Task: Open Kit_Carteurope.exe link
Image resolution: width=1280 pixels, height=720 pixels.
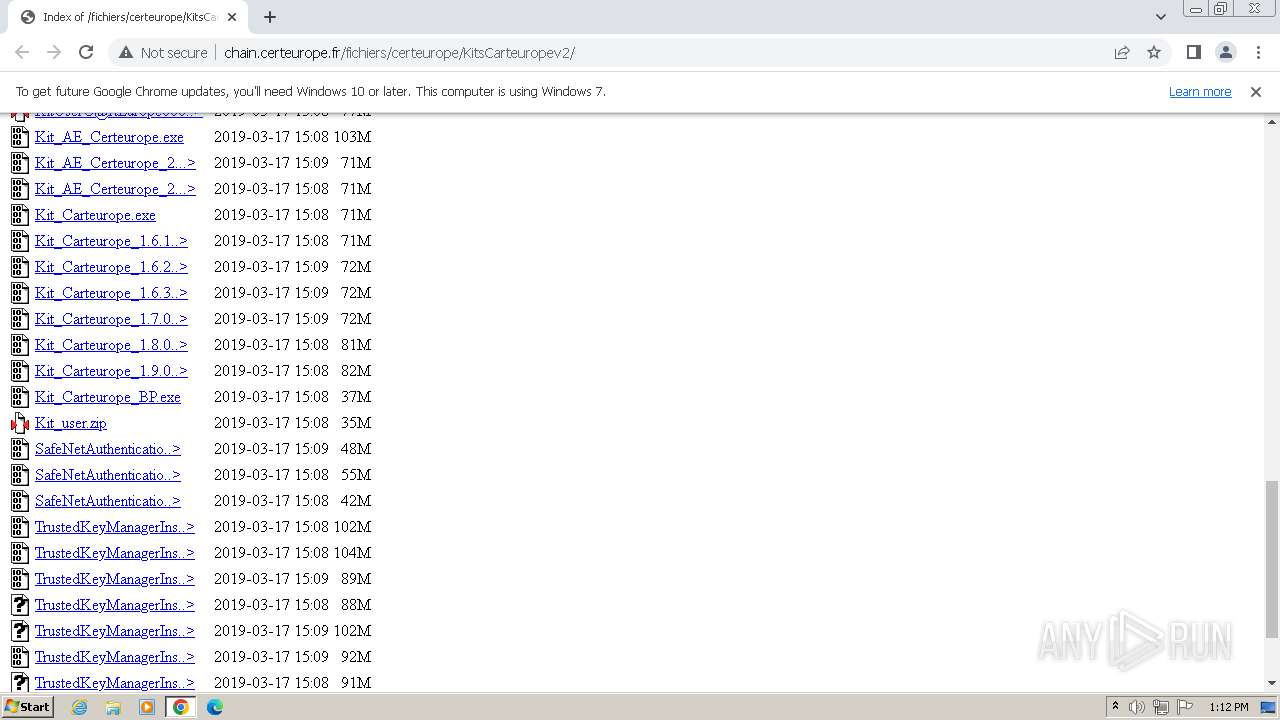Action: (95, 215)
